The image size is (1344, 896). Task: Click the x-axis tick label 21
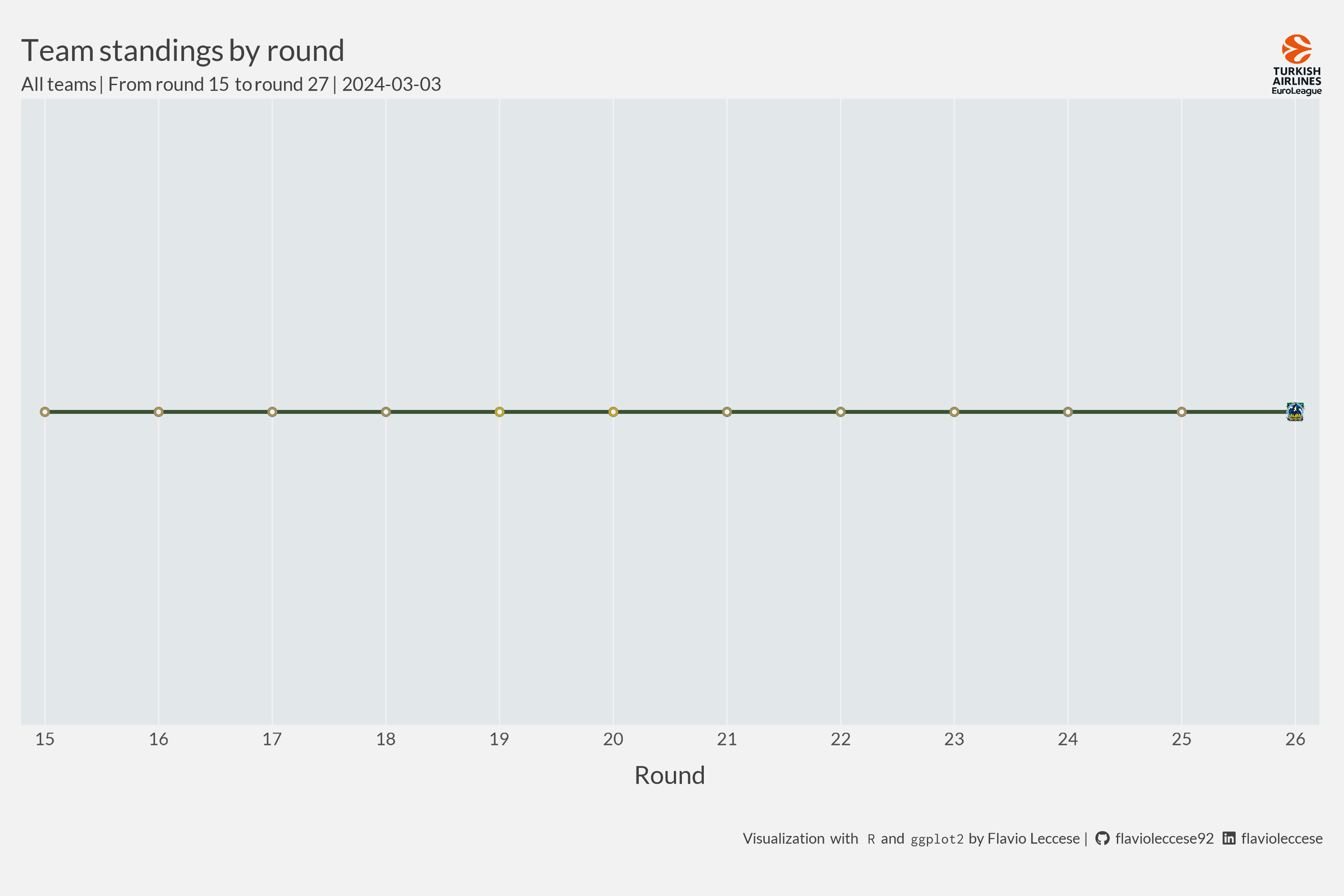coord(727,740)
